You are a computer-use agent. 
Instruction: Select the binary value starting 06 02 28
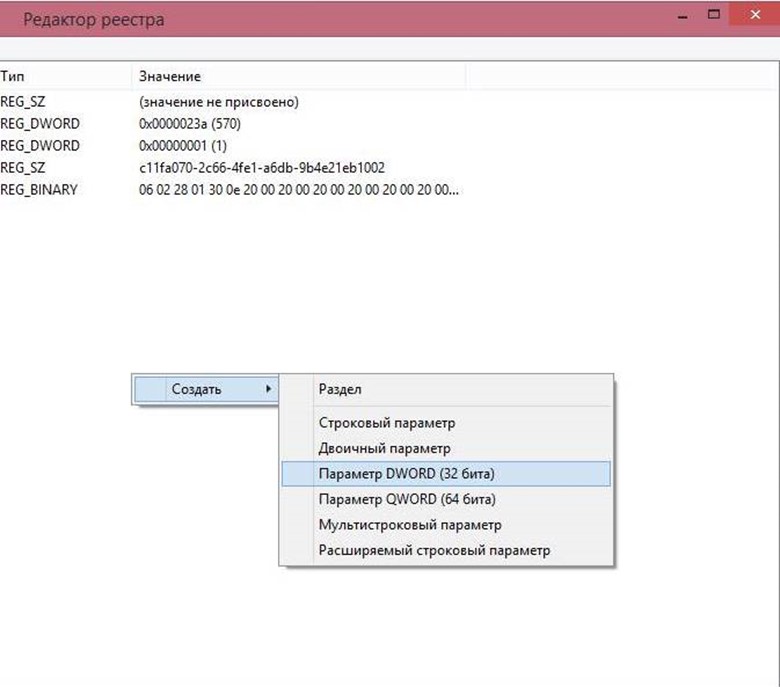coord(300,190)
